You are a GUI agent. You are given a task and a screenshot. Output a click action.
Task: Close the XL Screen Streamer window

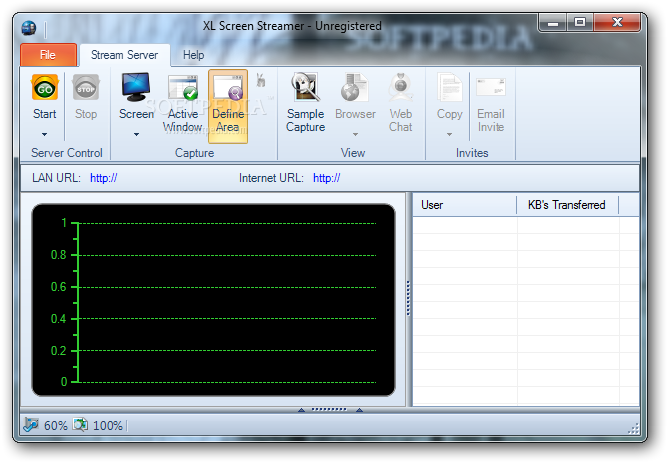tap(617, 23)
